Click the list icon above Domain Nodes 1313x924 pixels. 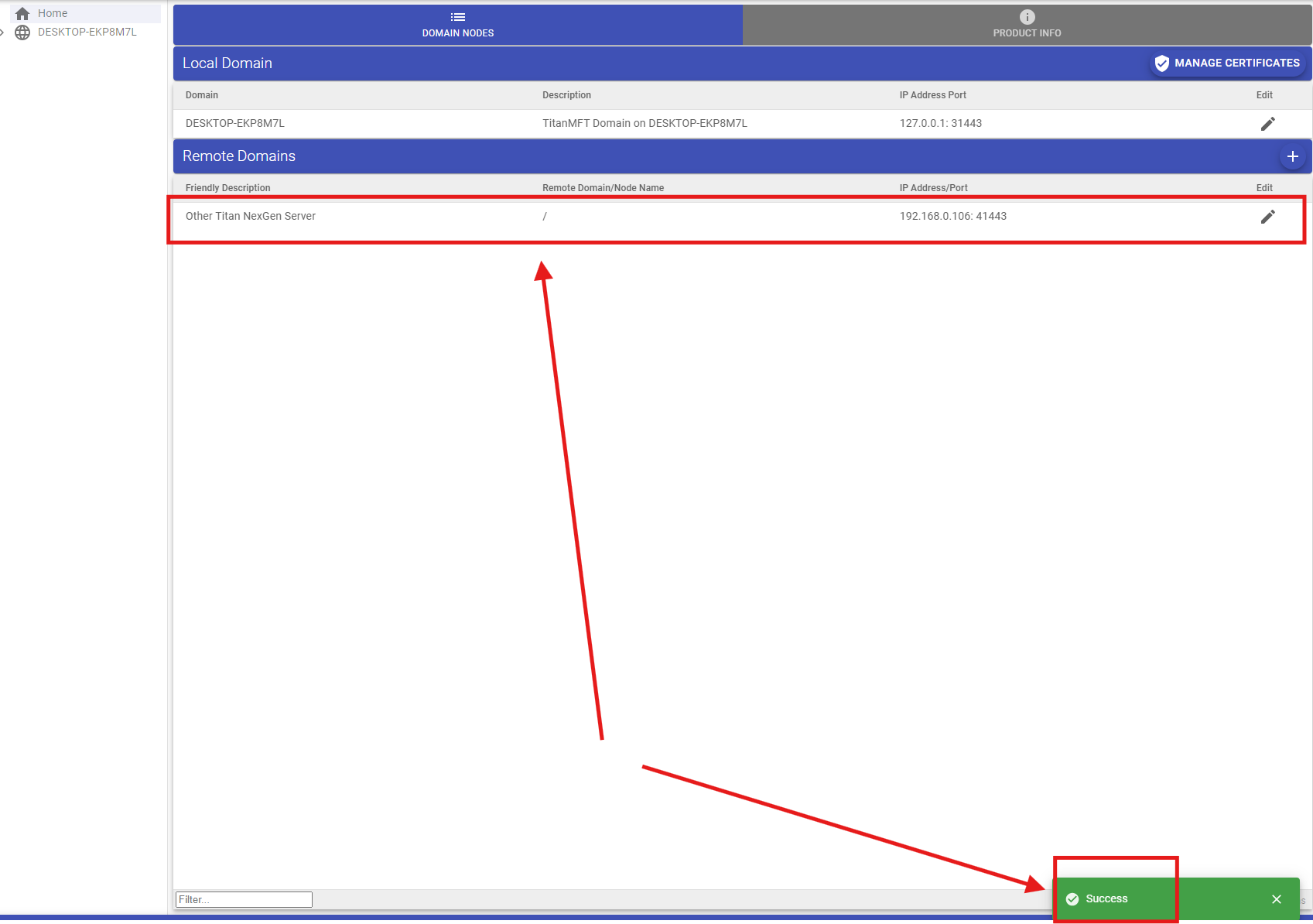(457, 16)
